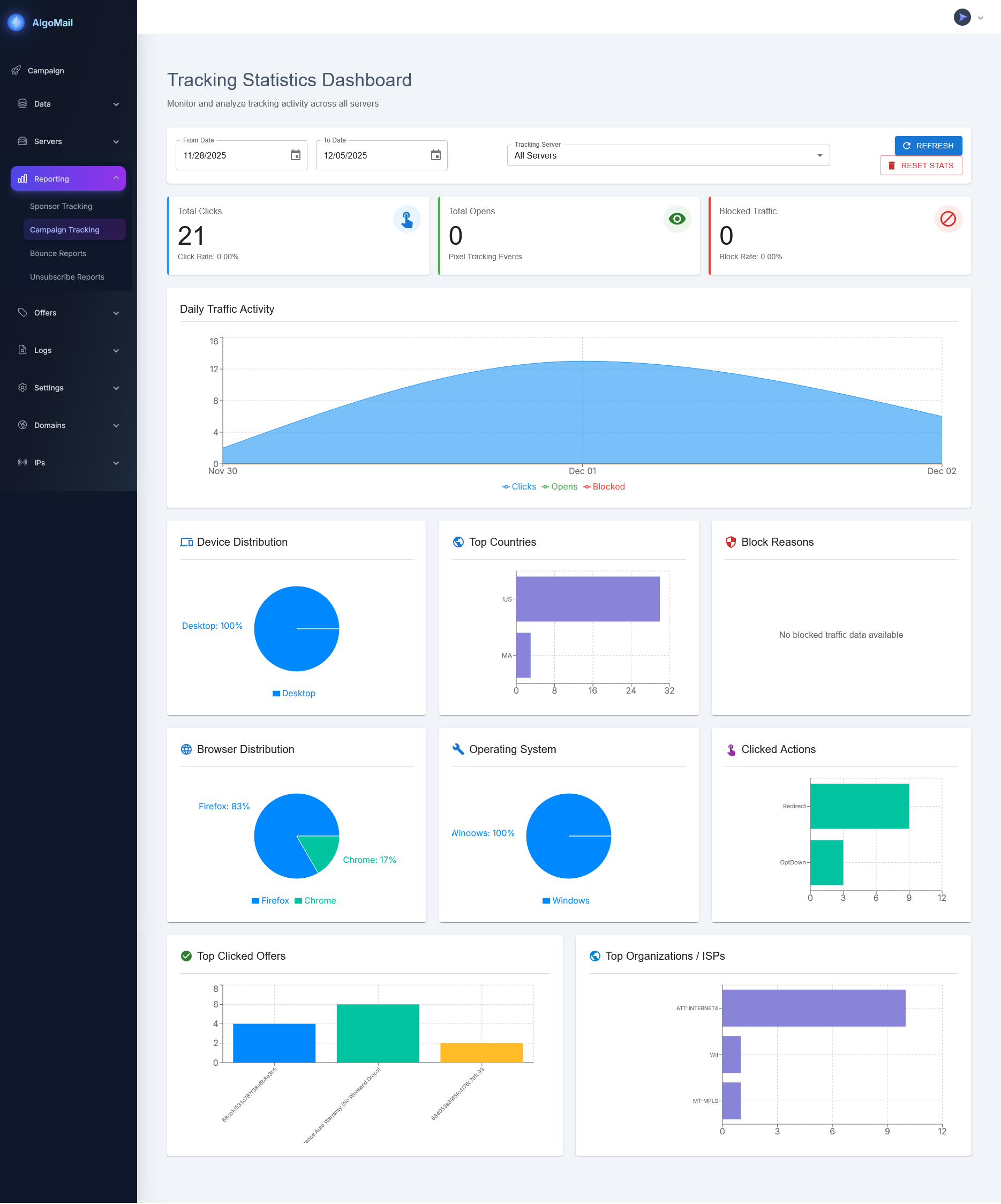Select Sponsor Tracking under Reporting
The image size is (1001, 1204).
[x=61, y=206]
